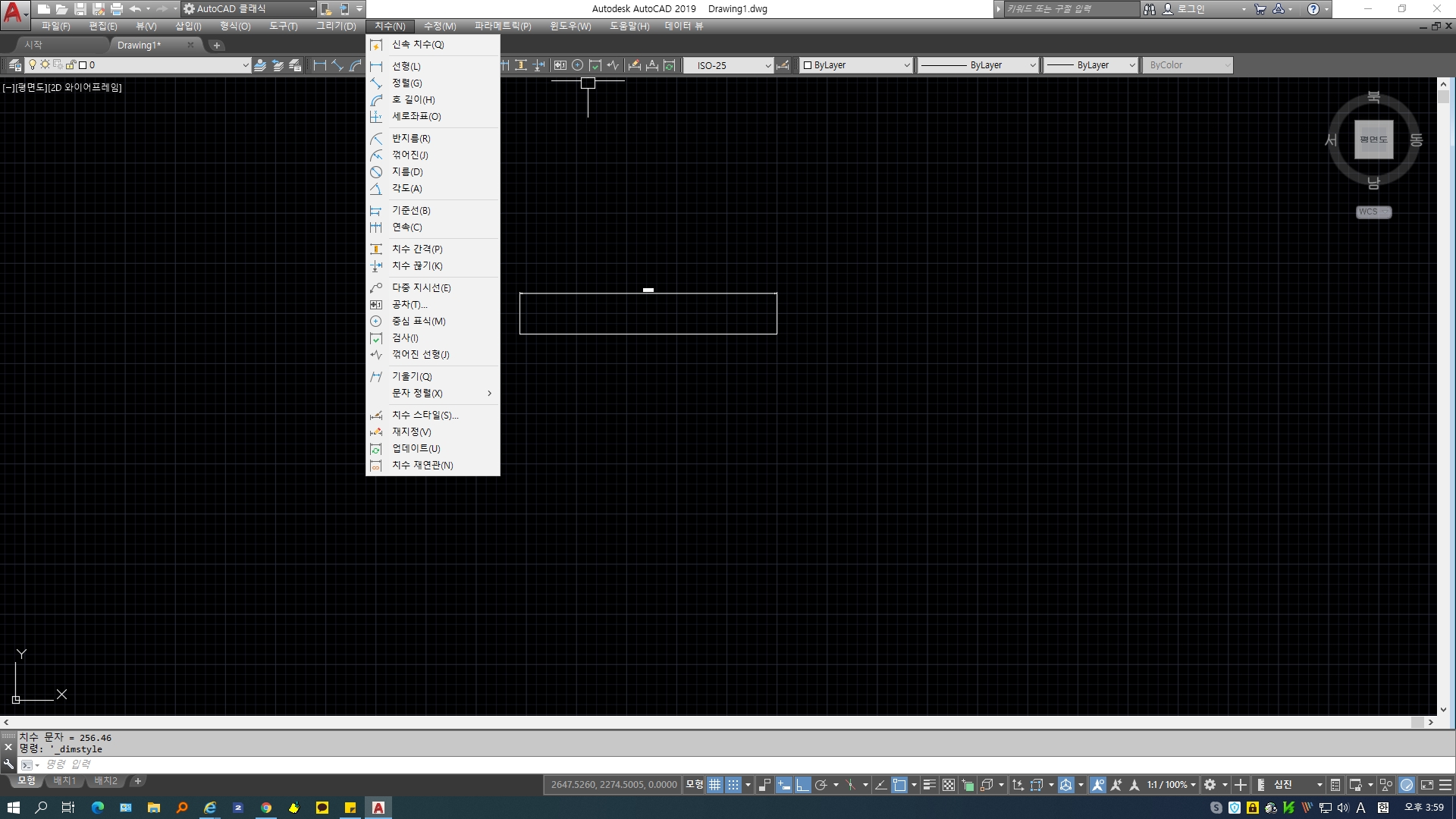Toggle polar tracking in status bar
The image size is (1456, 819).
(x=821, y=785)
